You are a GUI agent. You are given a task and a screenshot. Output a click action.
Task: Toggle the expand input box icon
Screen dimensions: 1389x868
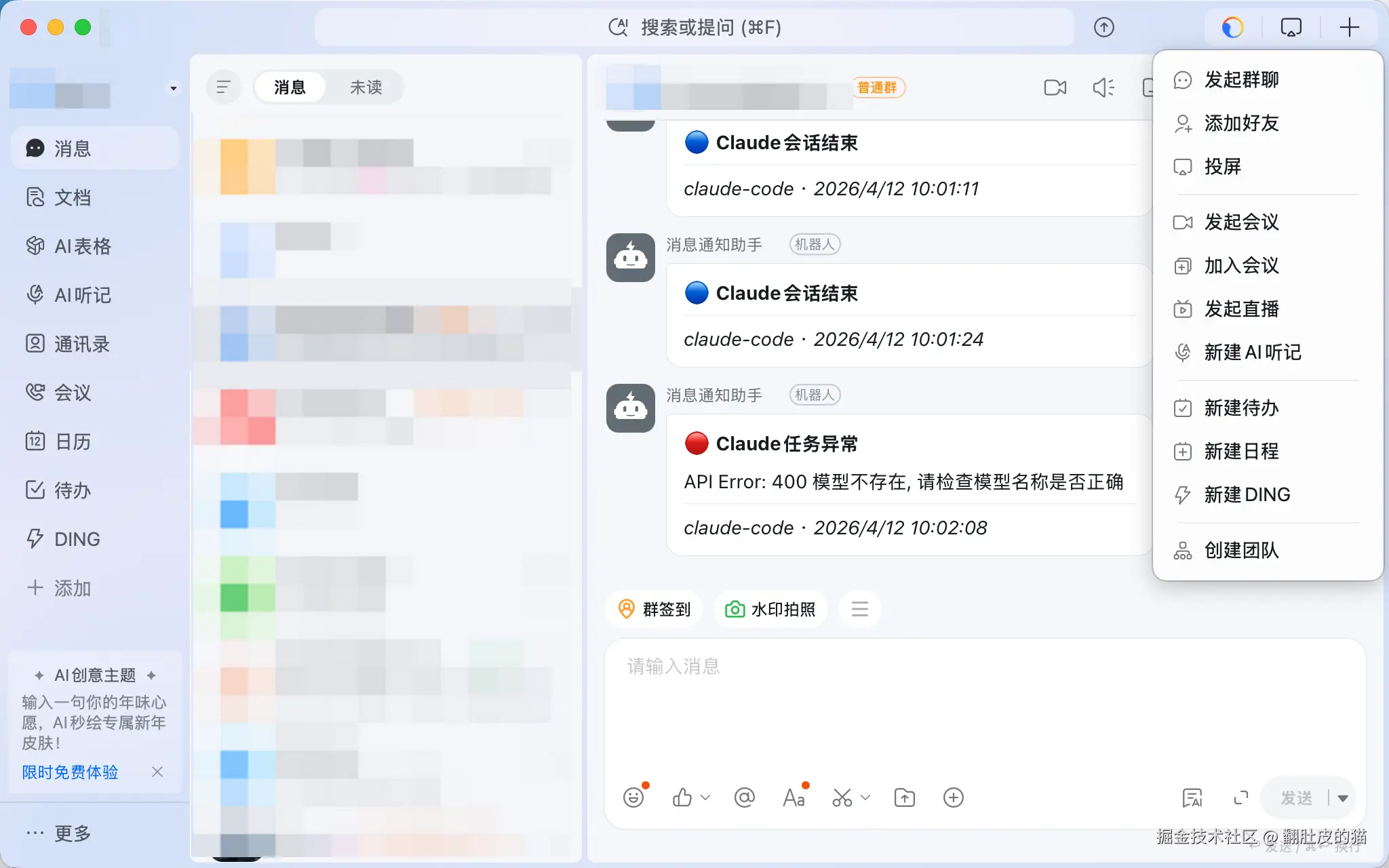pos(1240,797)
